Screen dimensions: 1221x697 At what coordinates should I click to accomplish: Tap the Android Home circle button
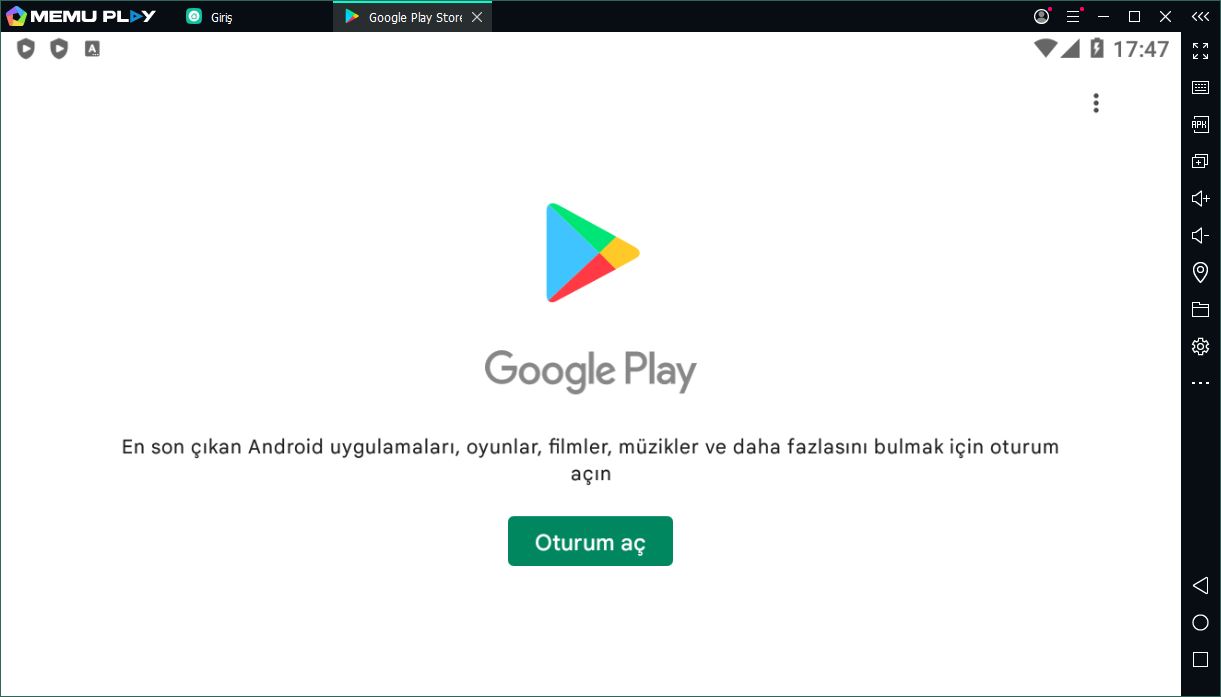click(1200, 622)
